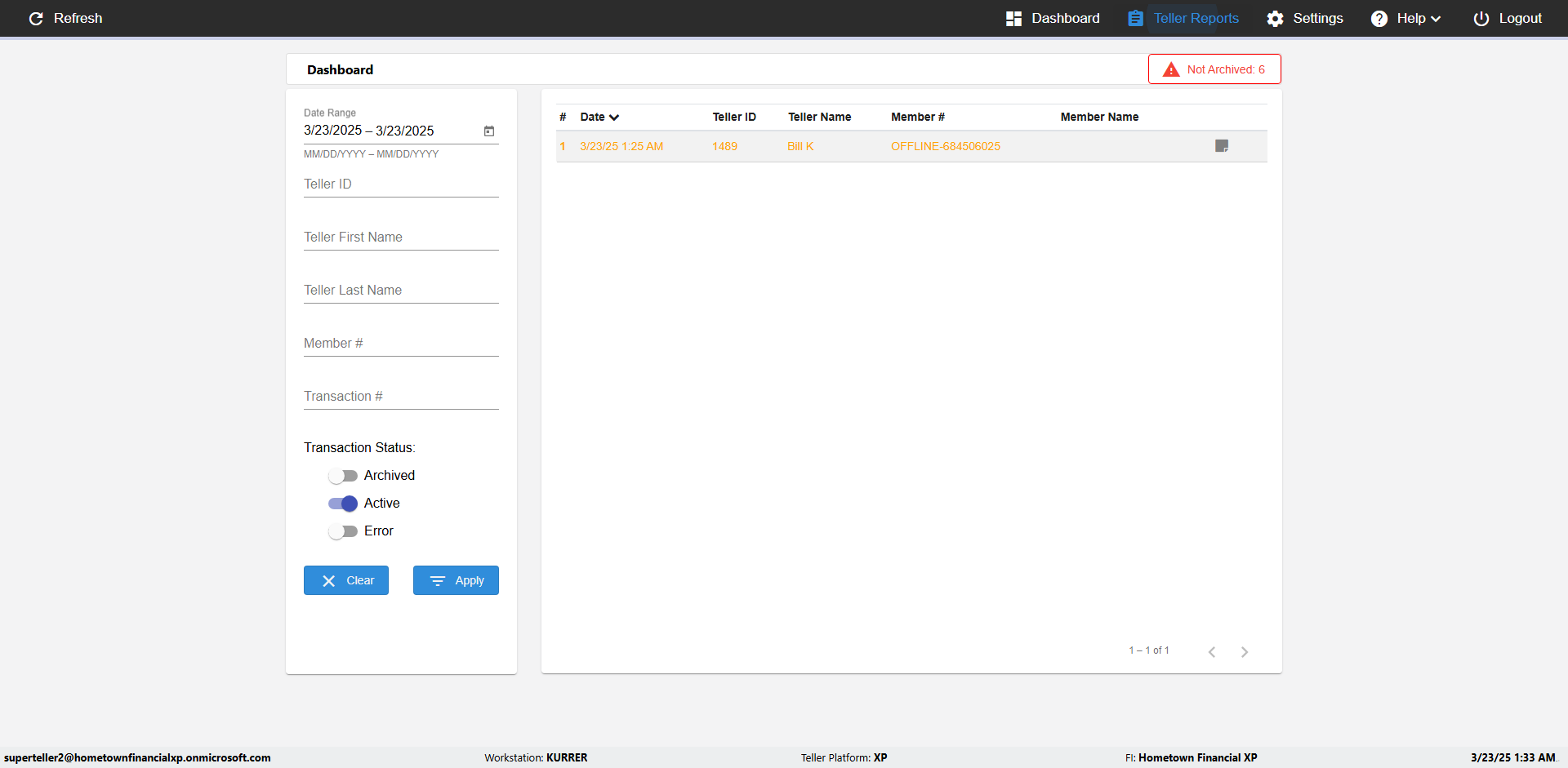Screen dimensions: 1568x768
Task: Open Settings from the top bar
Action: 1304,18
